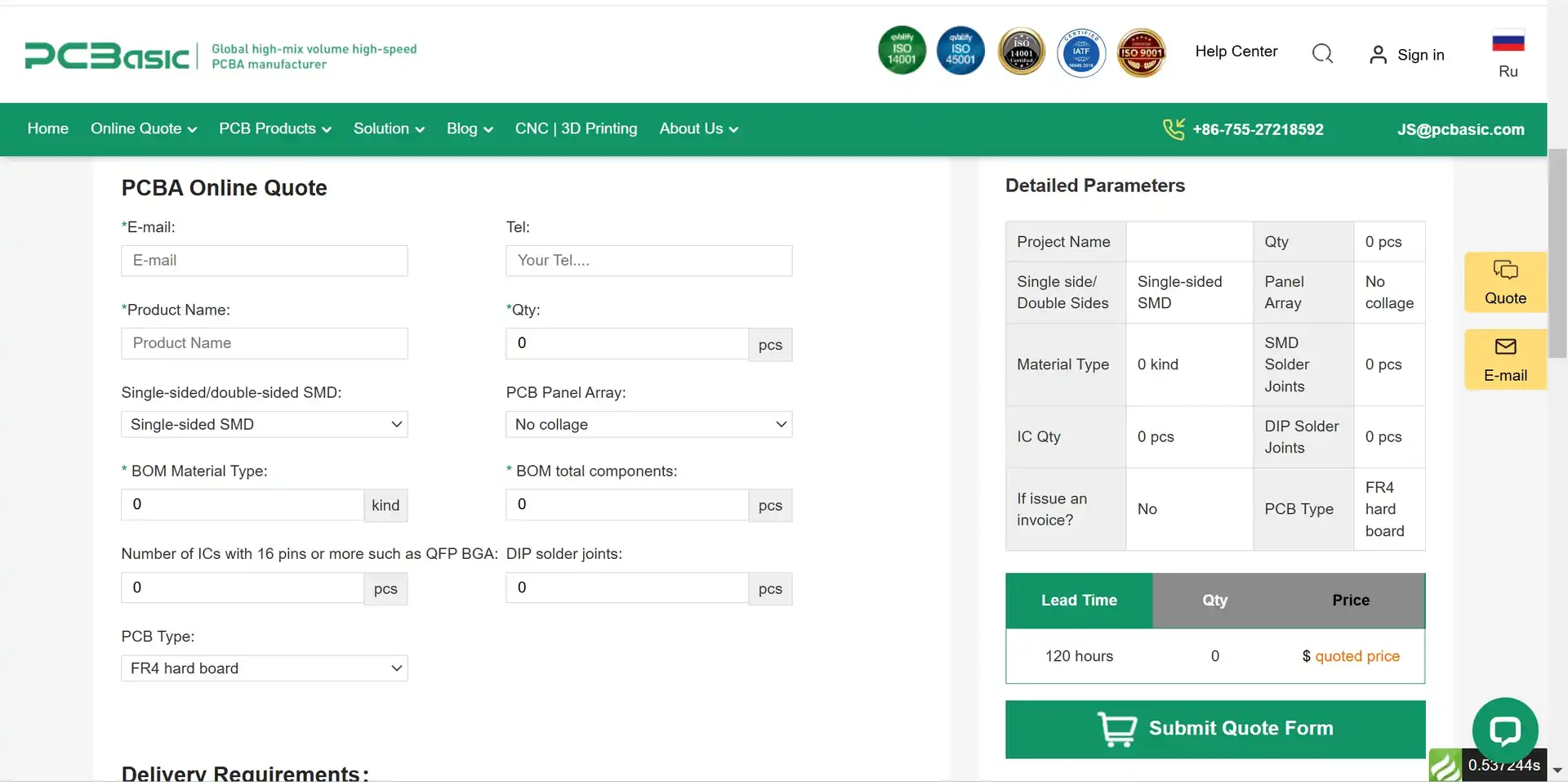Click the blue ISO 45001 badge

click(x=960, y=51)
